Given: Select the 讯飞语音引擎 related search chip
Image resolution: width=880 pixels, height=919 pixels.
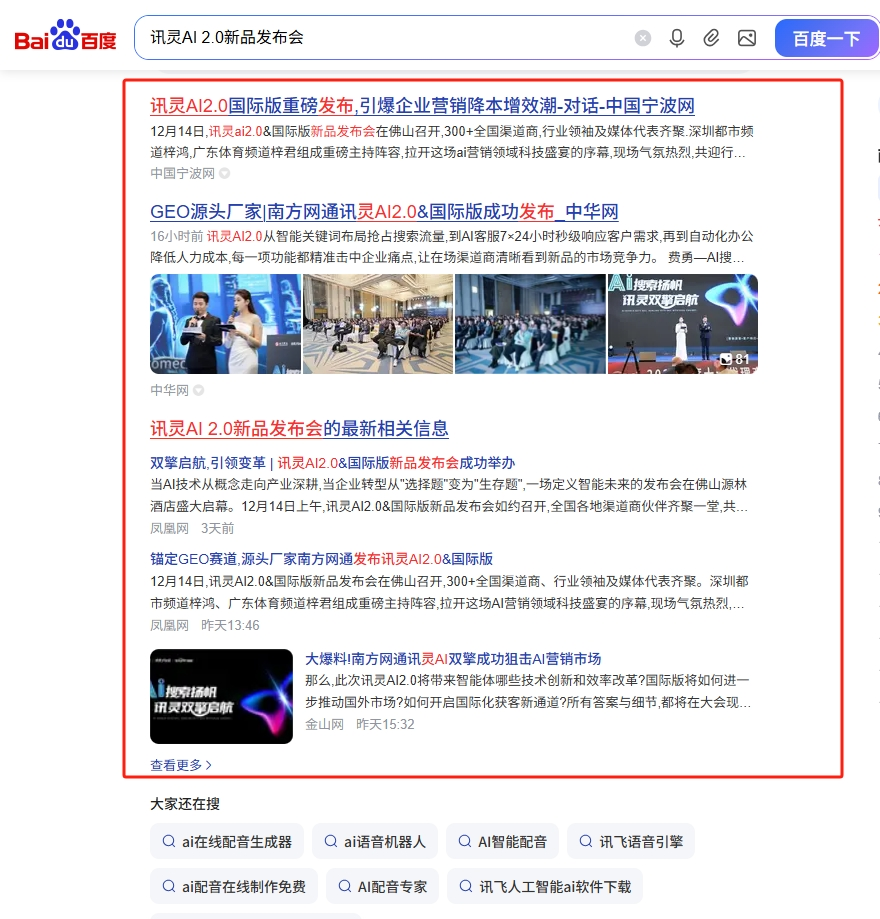Looking at the screenshot, I should pyautogui.click(x=630, y=842).
